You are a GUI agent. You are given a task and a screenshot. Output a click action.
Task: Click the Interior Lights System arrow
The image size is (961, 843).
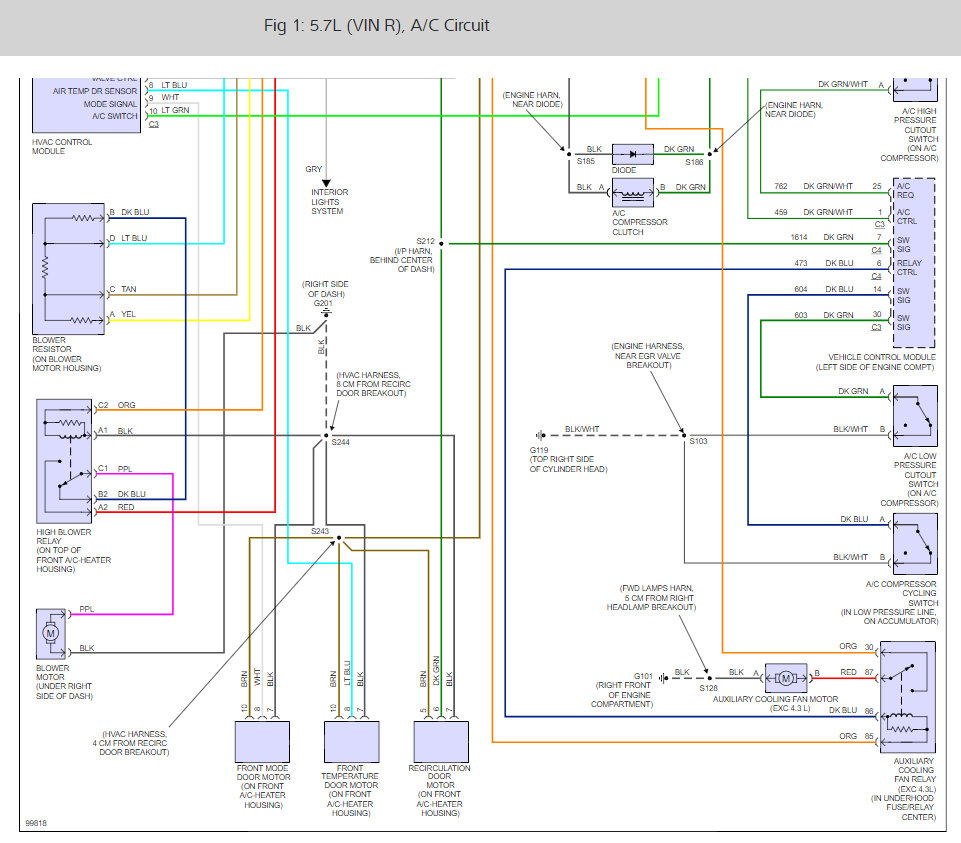pyautogui.click(x=326, y=183)
